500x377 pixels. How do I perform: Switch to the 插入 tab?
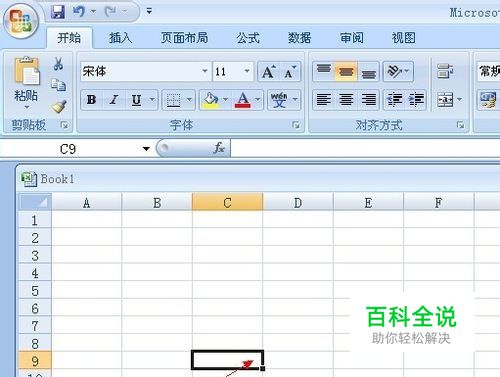point(121,38)
